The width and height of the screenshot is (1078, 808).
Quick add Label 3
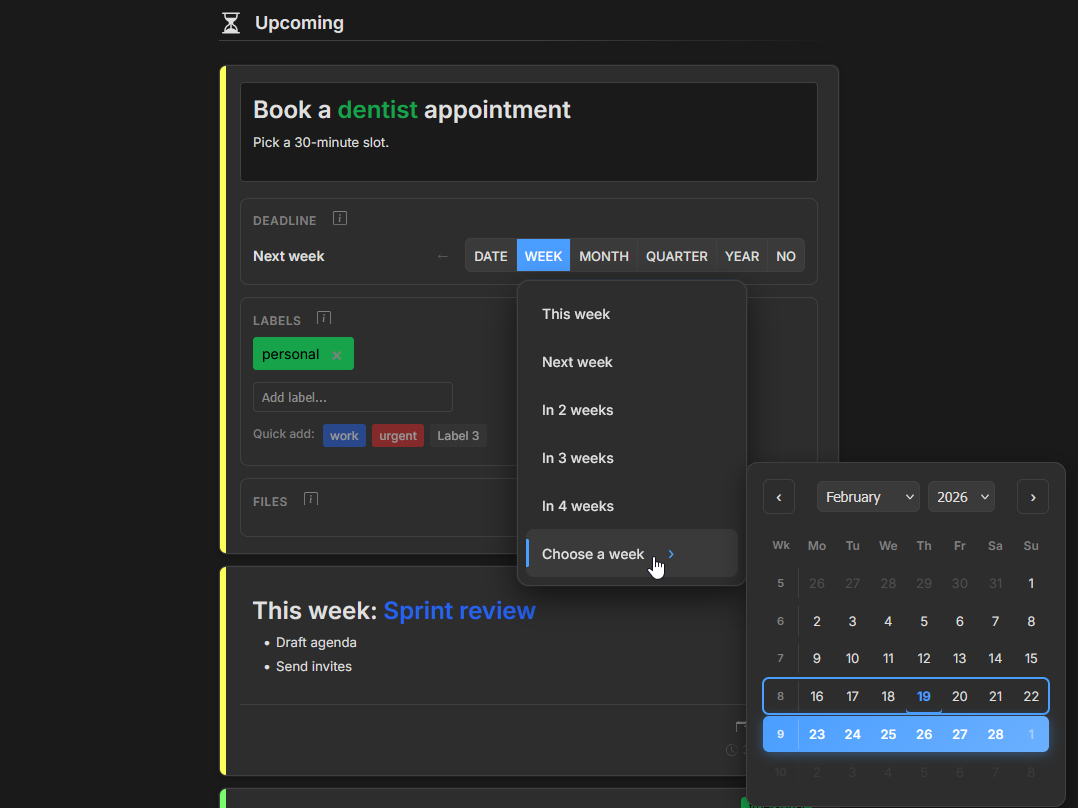pyautogui.click(x=458, y=436)
